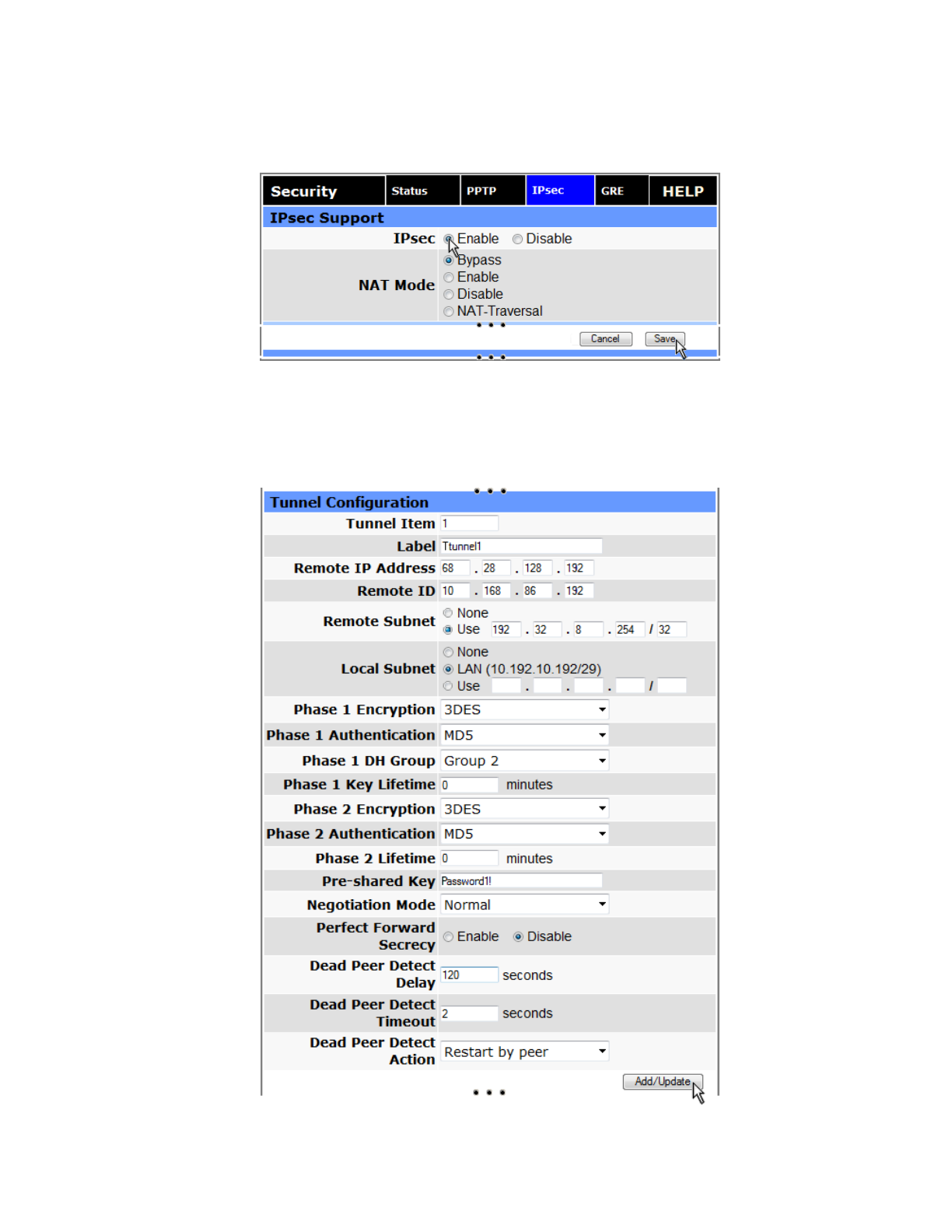
Task: Disable Perfect Forward Secrecy
Action: (518, 937)
